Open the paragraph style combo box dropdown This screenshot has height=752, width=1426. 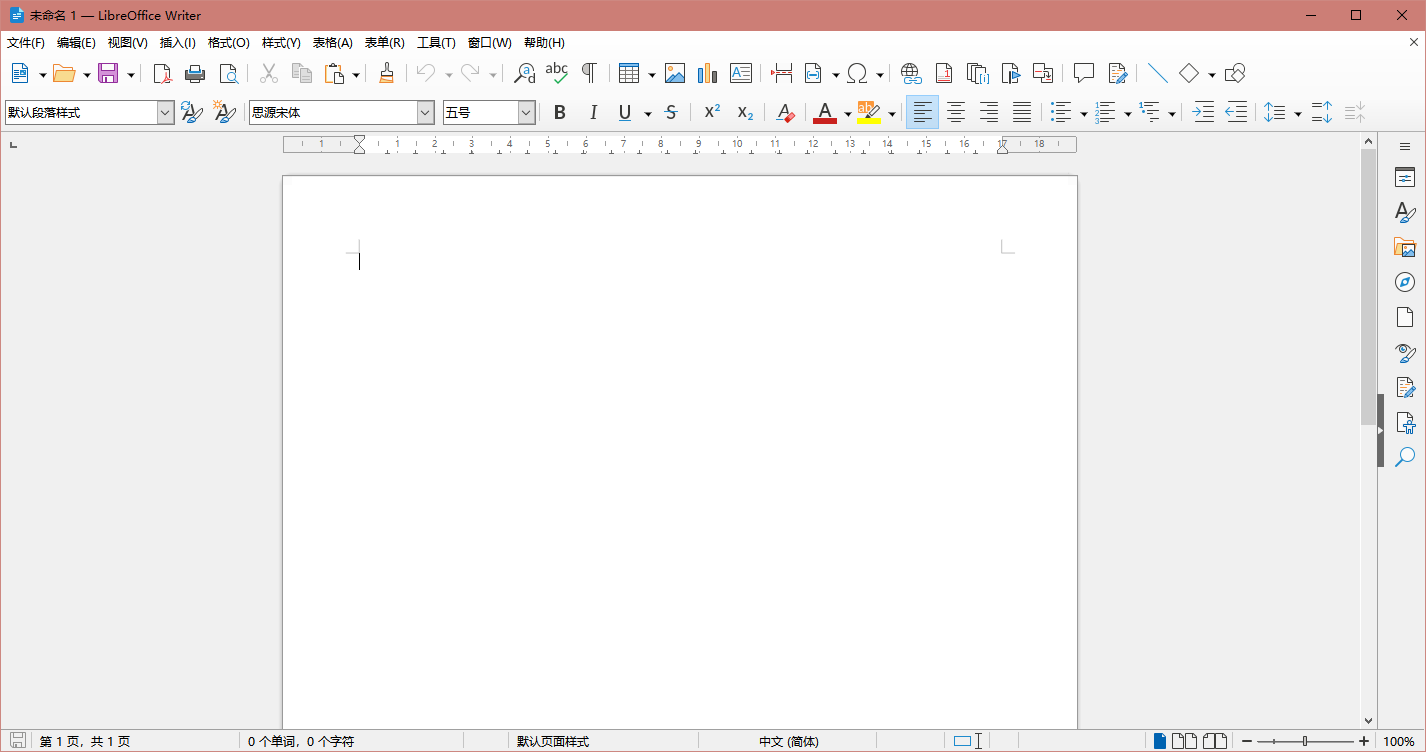[x=164, y=112]
